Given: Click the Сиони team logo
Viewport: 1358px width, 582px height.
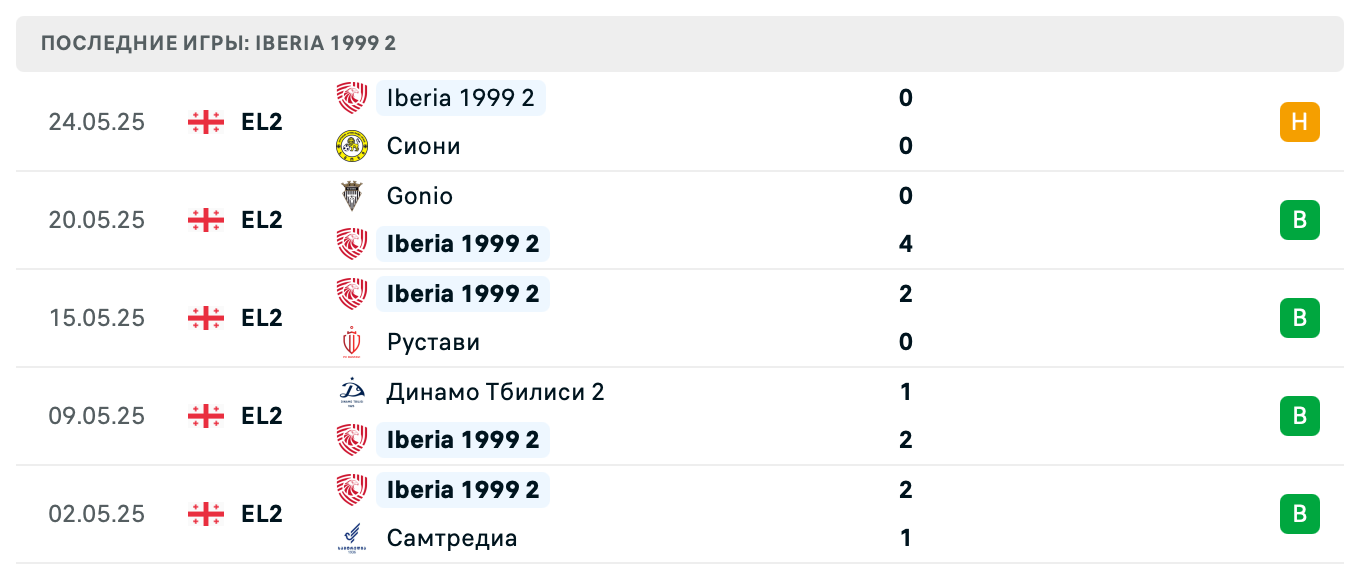Looking at the screenshot, I should click(x=351, y=146).
